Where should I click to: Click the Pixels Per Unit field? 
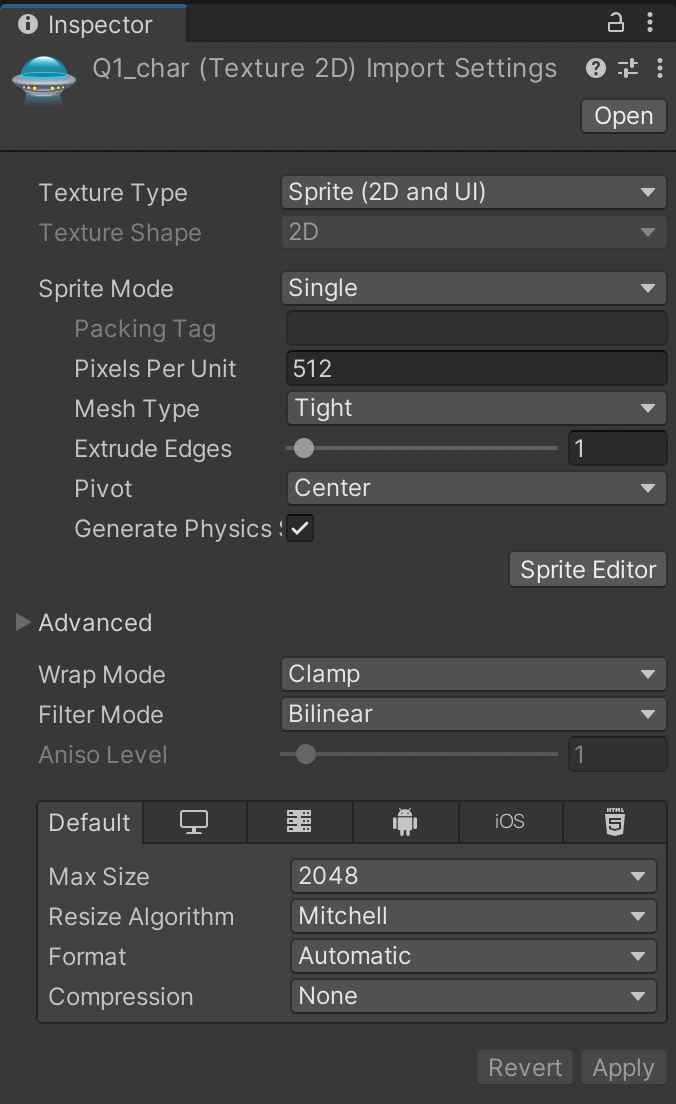[x=476, y=368]
